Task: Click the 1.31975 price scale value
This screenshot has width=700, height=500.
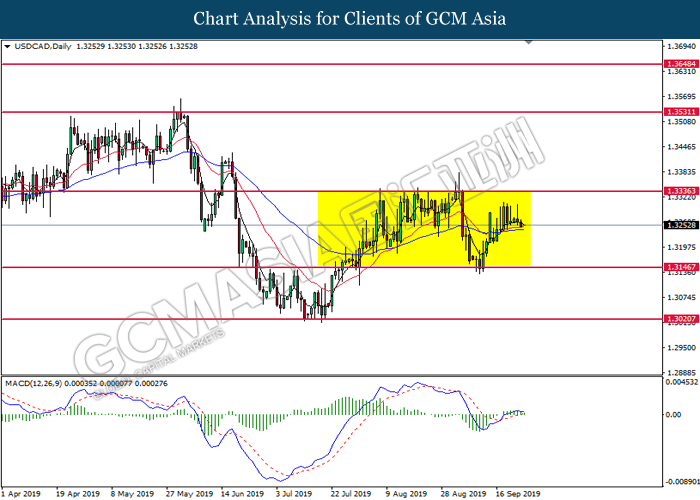Action: 681,247
